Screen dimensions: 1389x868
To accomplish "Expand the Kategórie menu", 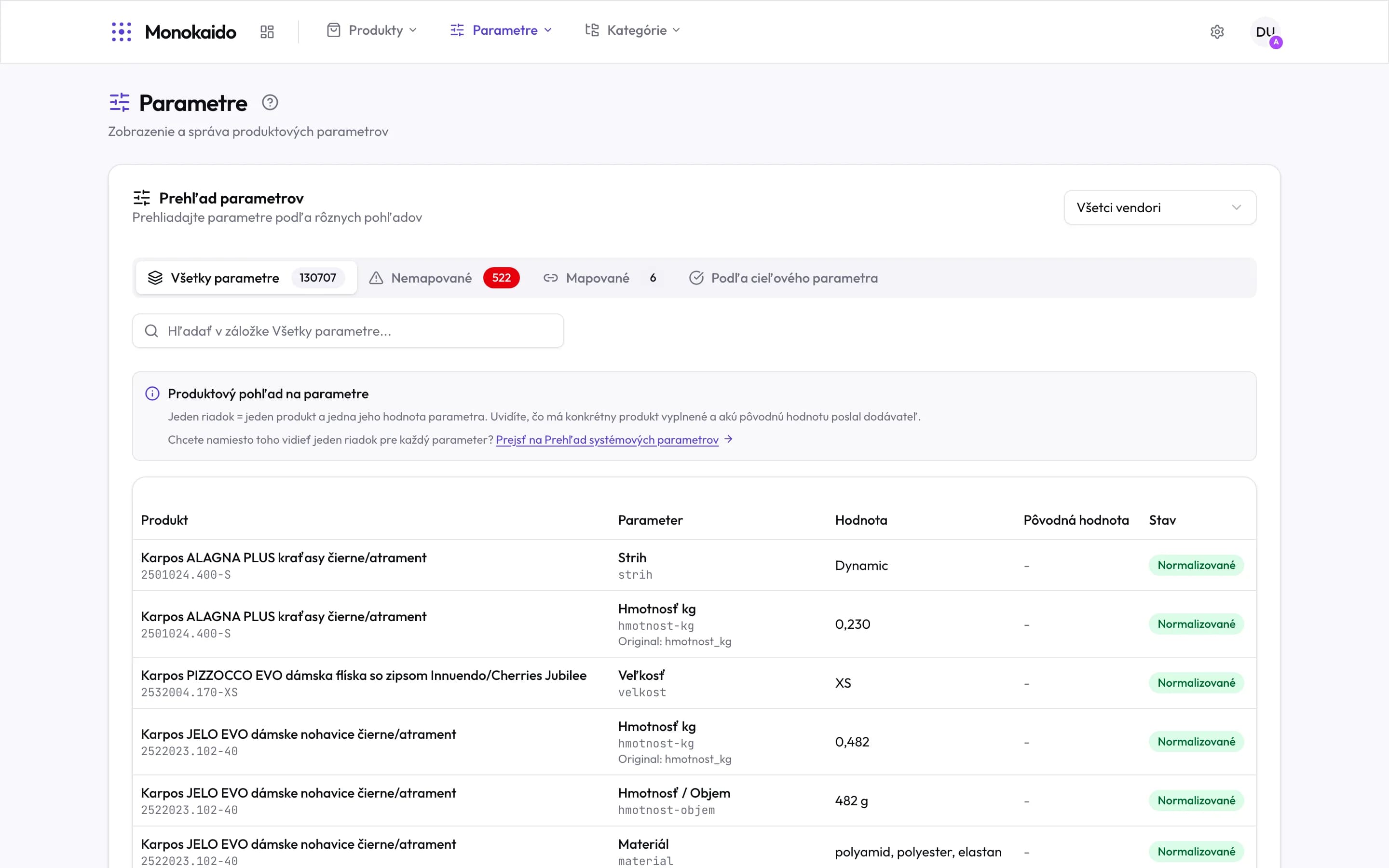I will coord(632,30).
